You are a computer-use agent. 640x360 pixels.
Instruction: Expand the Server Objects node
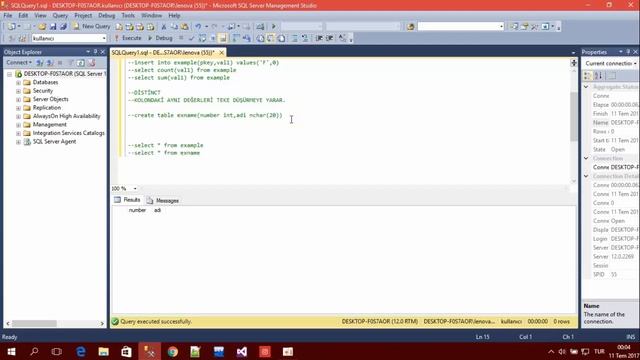pos(18,99)
